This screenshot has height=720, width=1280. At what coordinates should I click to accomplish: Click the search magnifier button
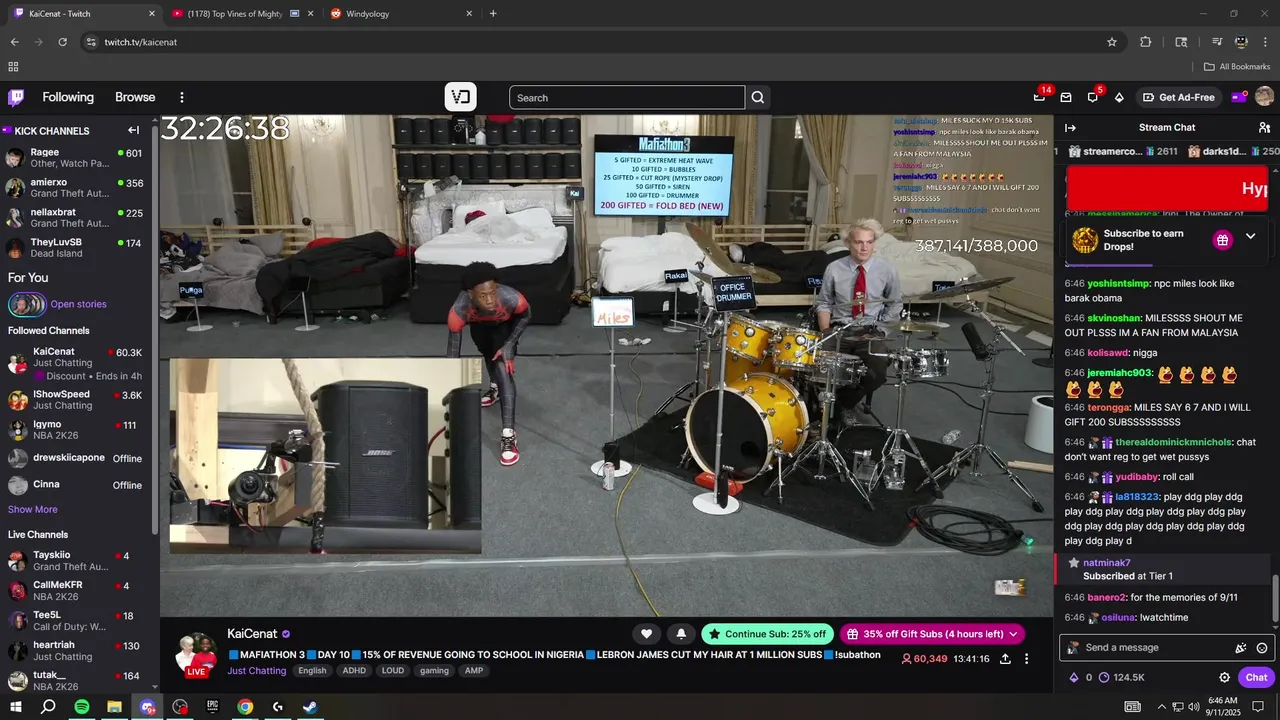[x=758, y=97]
